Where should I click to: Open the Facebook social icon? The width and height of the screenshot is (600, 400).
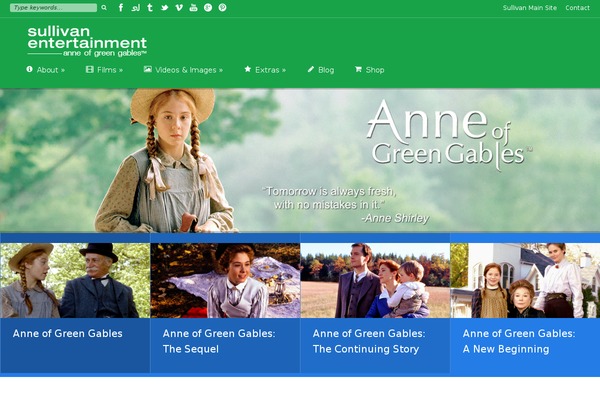[121, 7]
